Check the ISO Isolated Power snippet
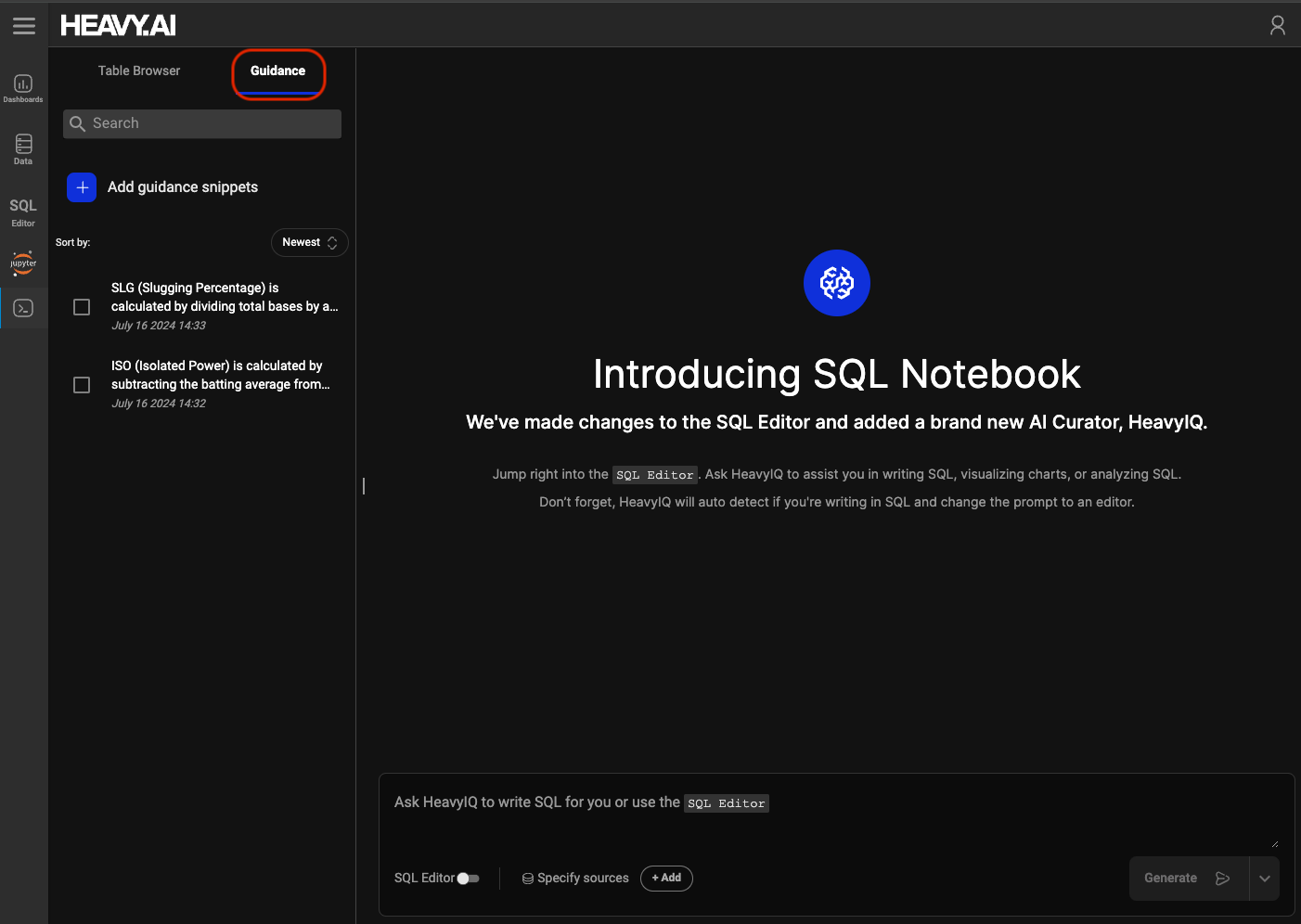Image resolution: width=1301 pixels, height=924 pixels. point(82,385)
